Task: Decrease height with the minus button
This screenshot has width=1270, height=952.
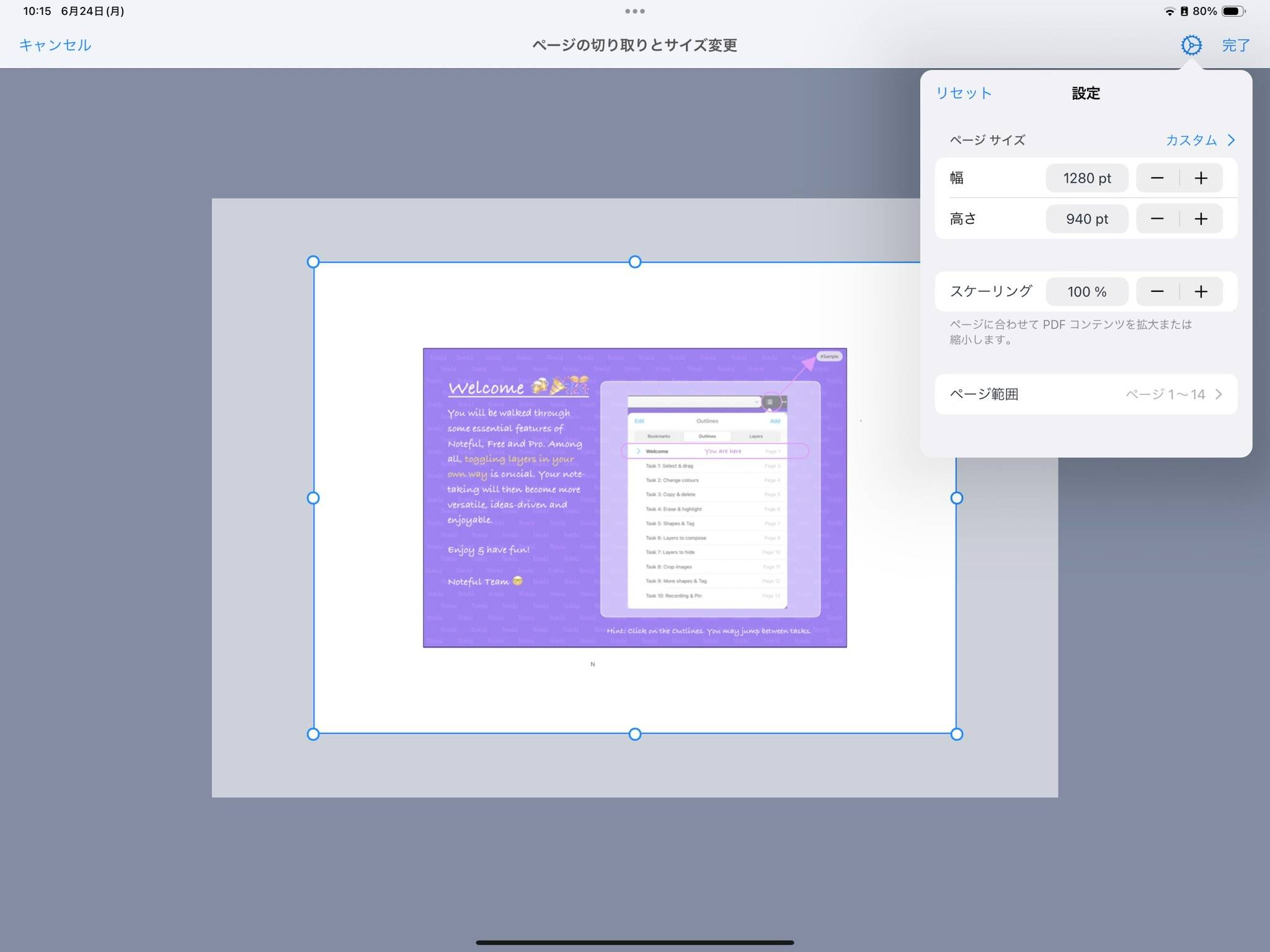Action: click(x=1157, y=219)
